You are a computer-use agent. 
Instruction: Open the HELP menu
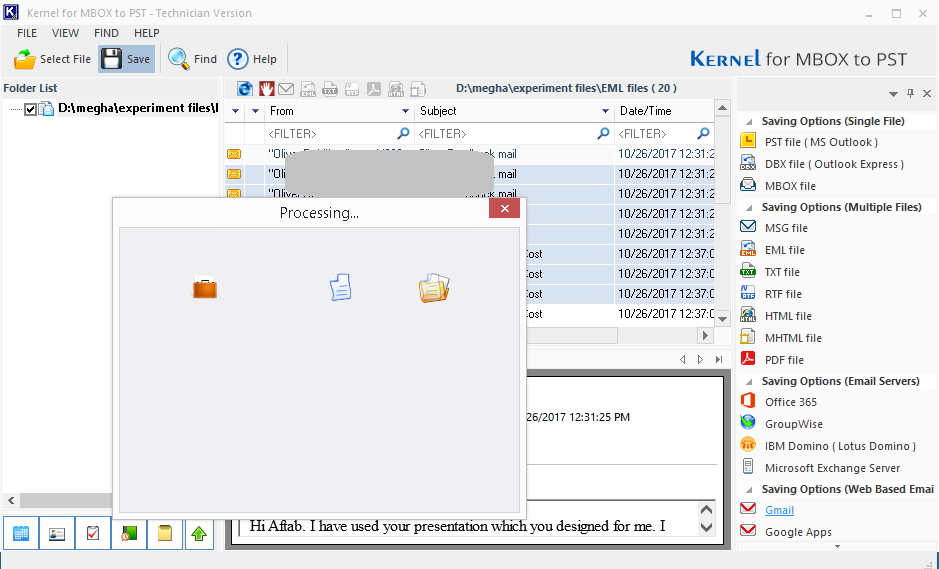(147, 33)
